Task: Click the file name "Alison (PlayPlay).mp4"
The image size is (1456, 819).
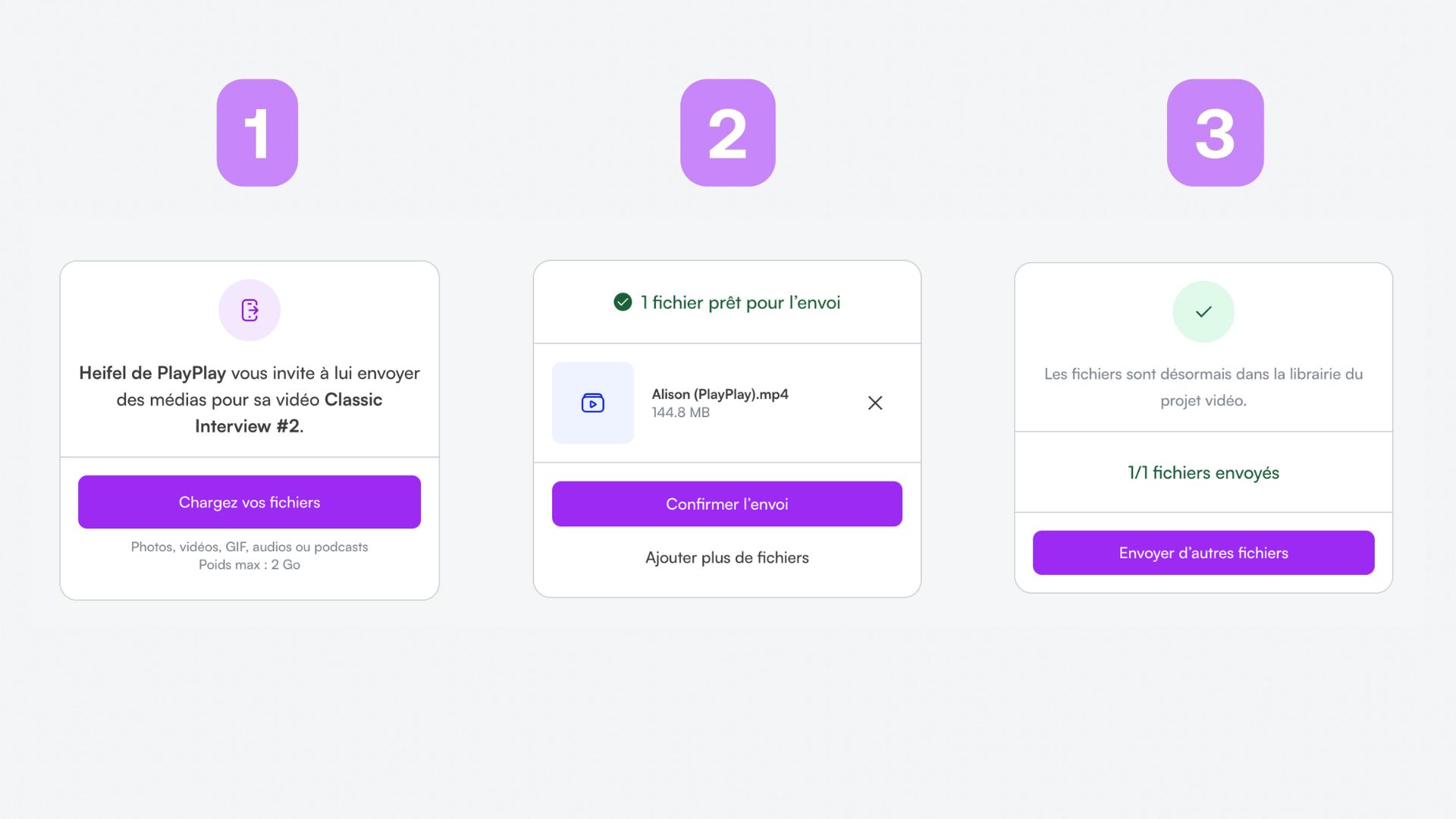Action: tap(720, 394)
